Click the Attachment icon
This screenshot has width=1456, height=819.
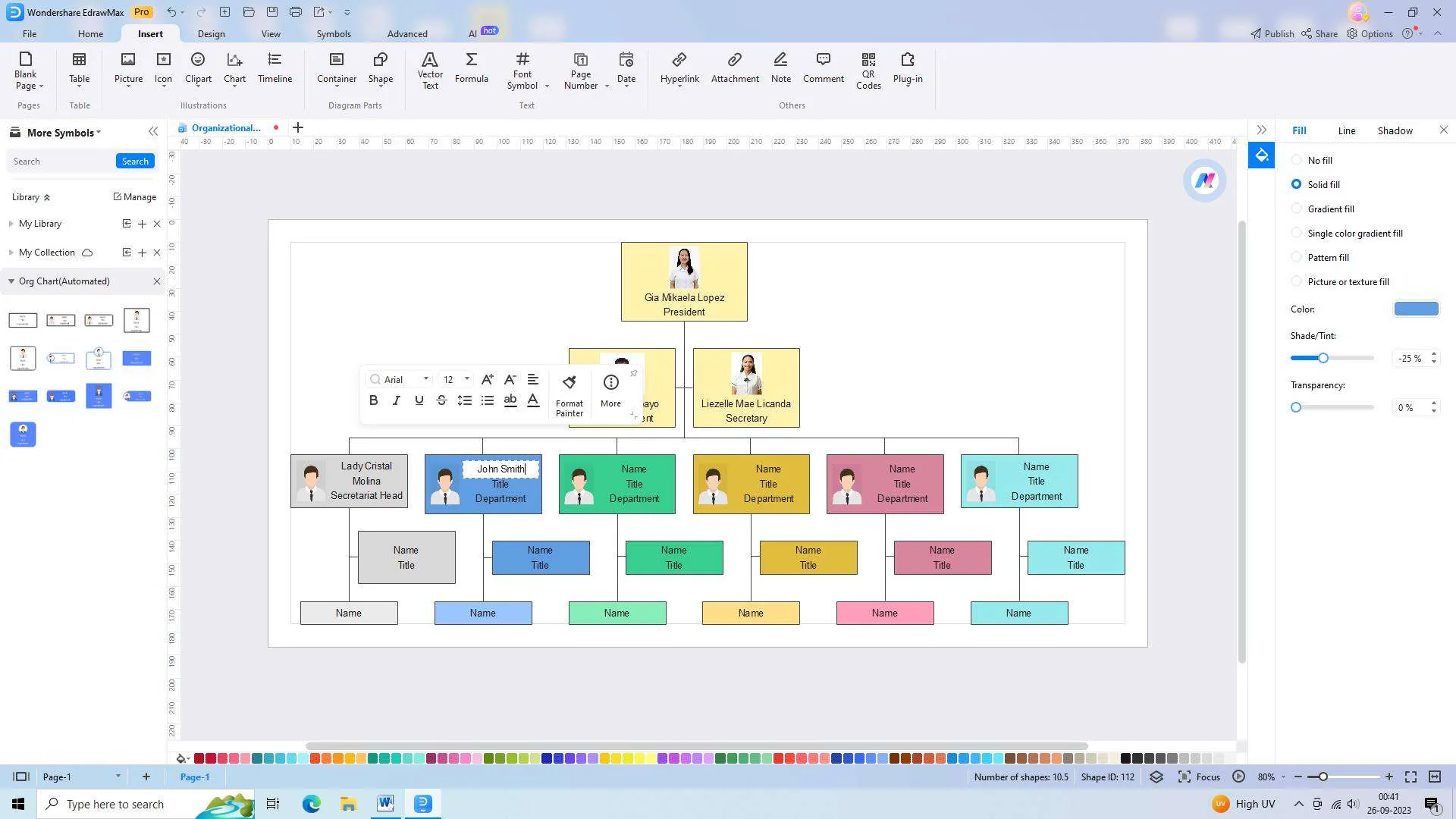[x=734, y=68]
